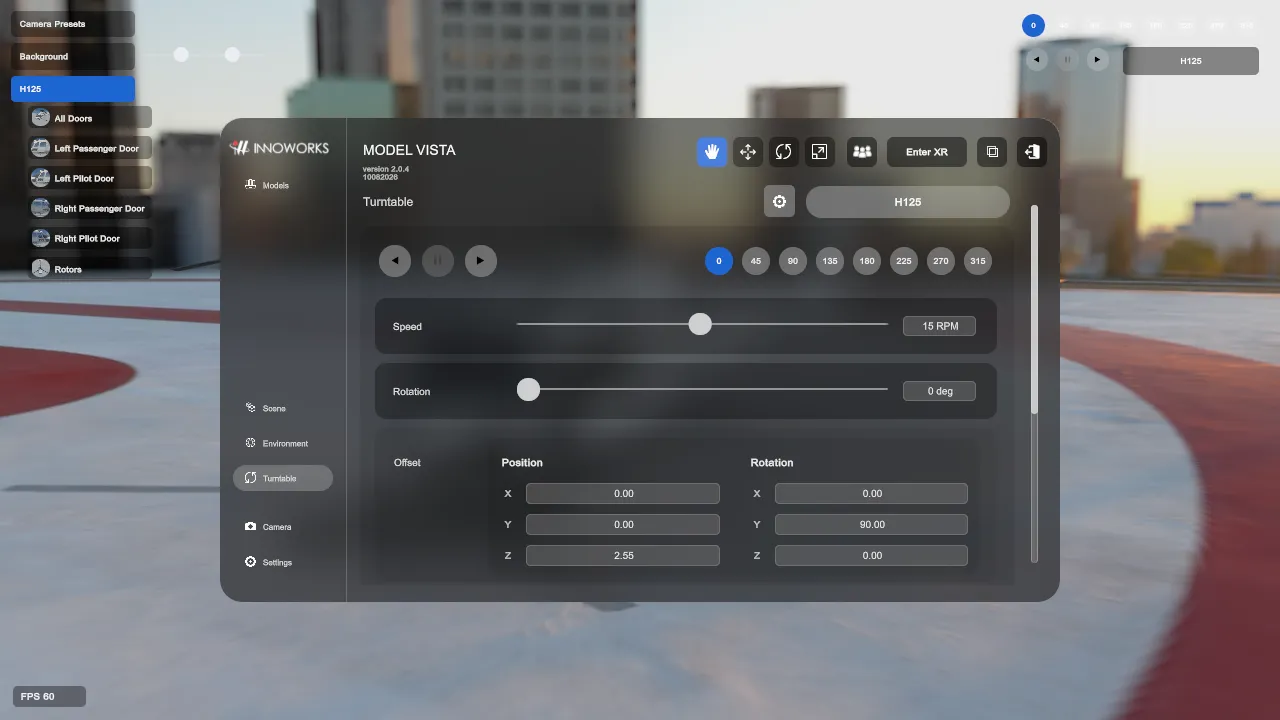The width and height of the screenshot is (1280, 720).
Task: Go to the Scene section
Action: [x=266, y=408]
